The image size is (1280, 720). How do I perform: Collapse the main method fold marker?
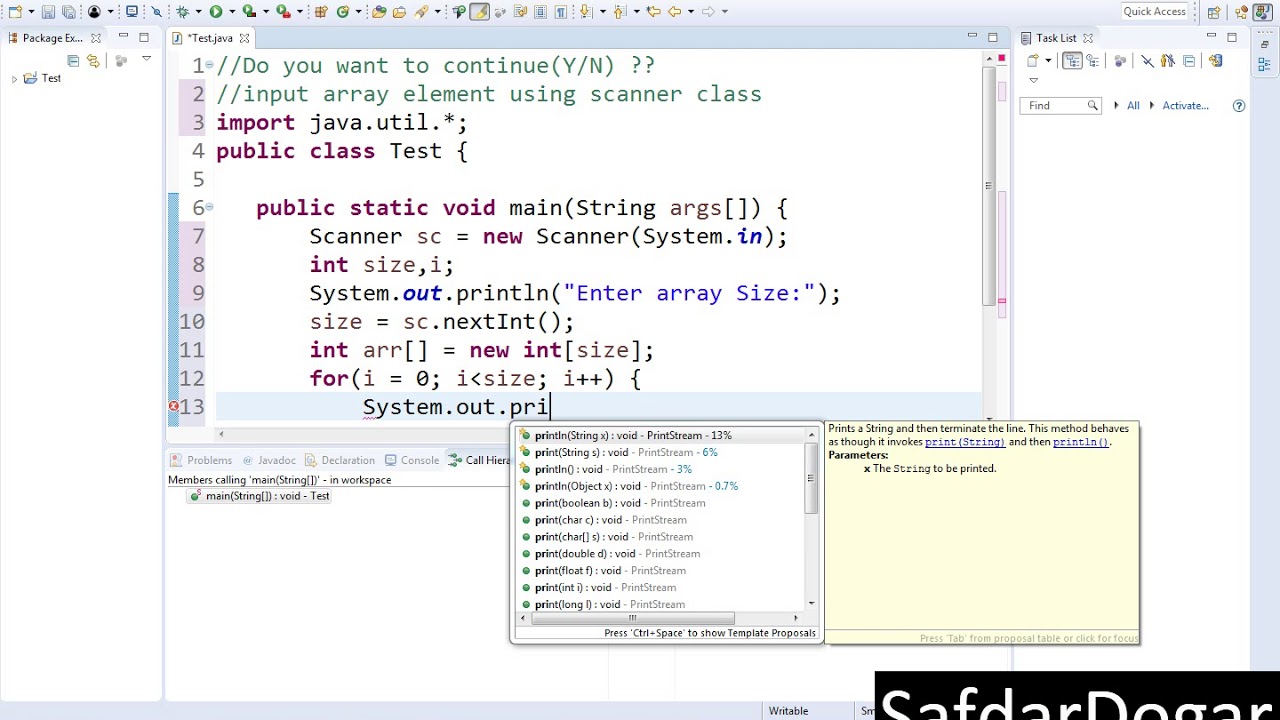click(209, 207)
